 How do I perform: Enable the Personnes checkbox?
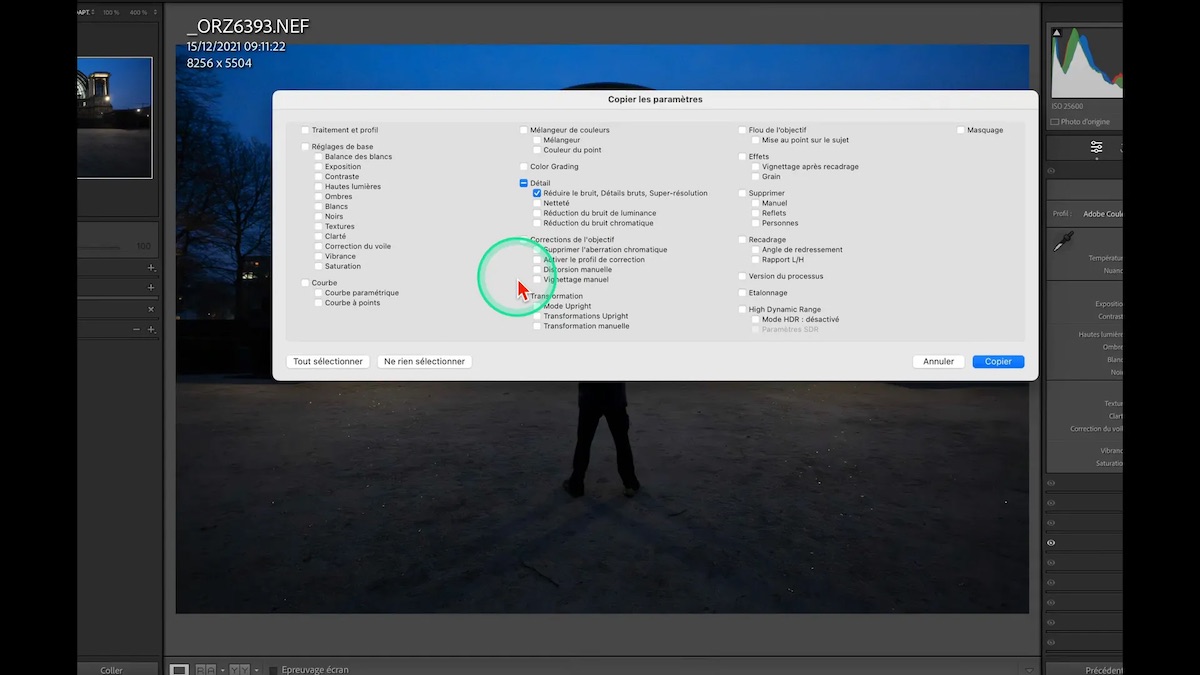coord(755,223)
